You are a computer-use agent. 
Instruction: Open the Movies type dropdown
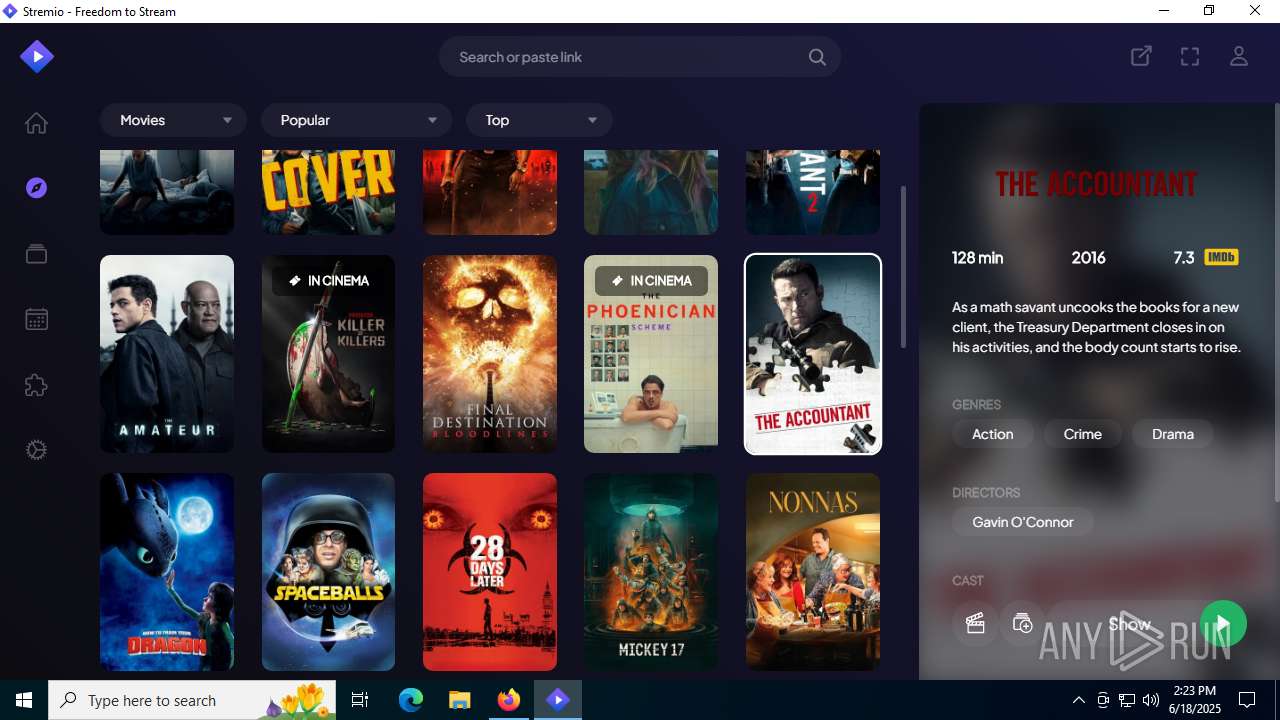click(x=173, y=120)
